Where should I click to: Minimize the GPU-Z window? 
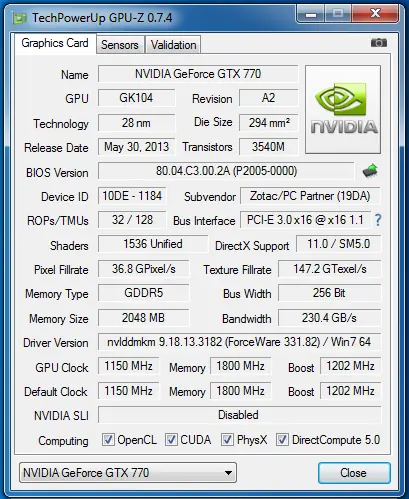click(311, 14)
